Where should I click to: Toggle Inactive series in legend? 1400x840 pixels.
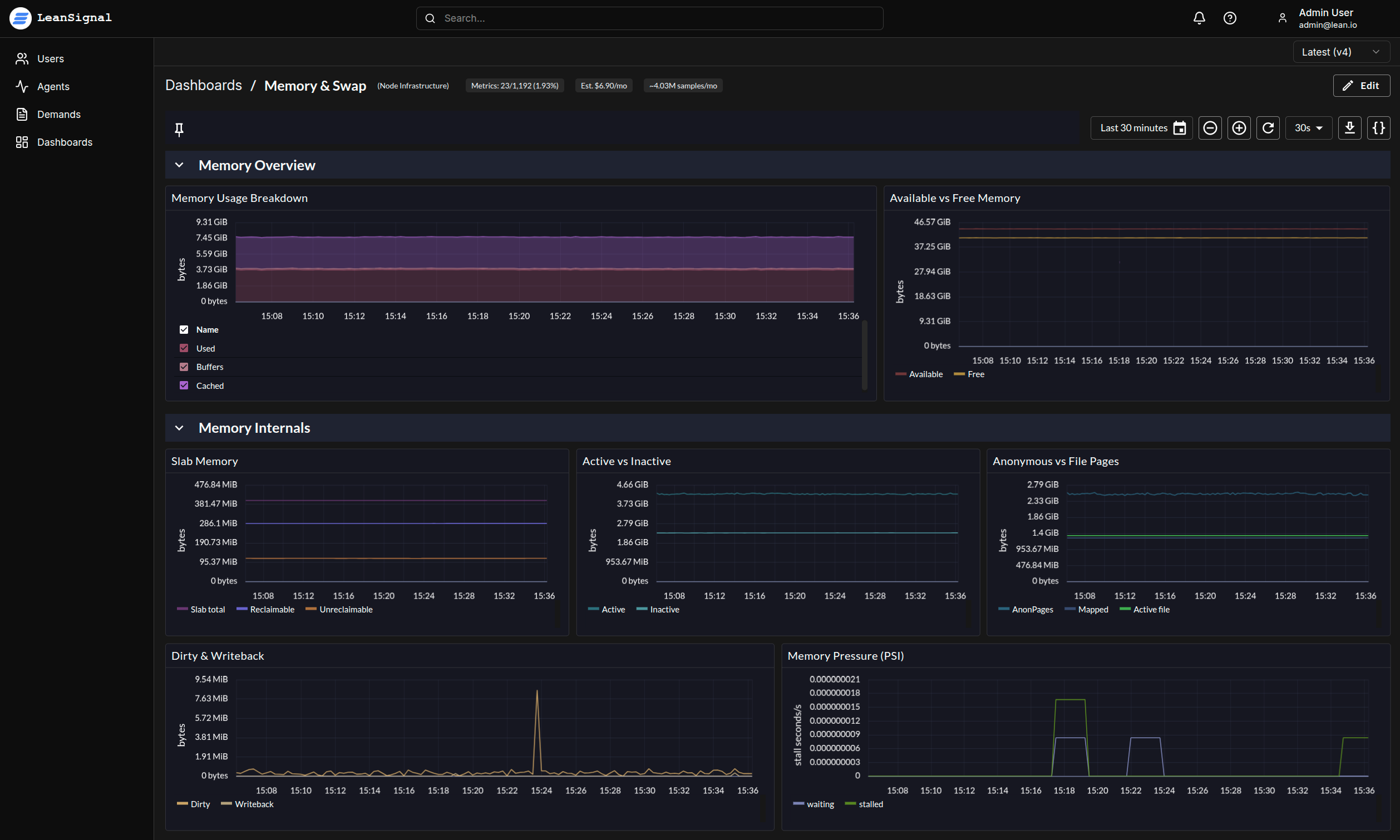[x=658, y=610]
